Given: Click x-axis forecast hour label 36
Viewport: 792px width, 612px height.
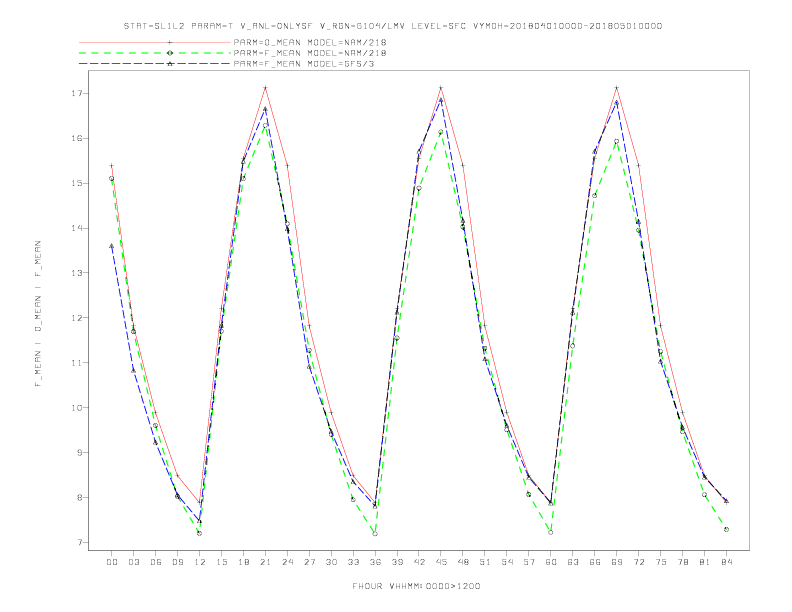Looking at the screenshot, I should pos(375,562).
